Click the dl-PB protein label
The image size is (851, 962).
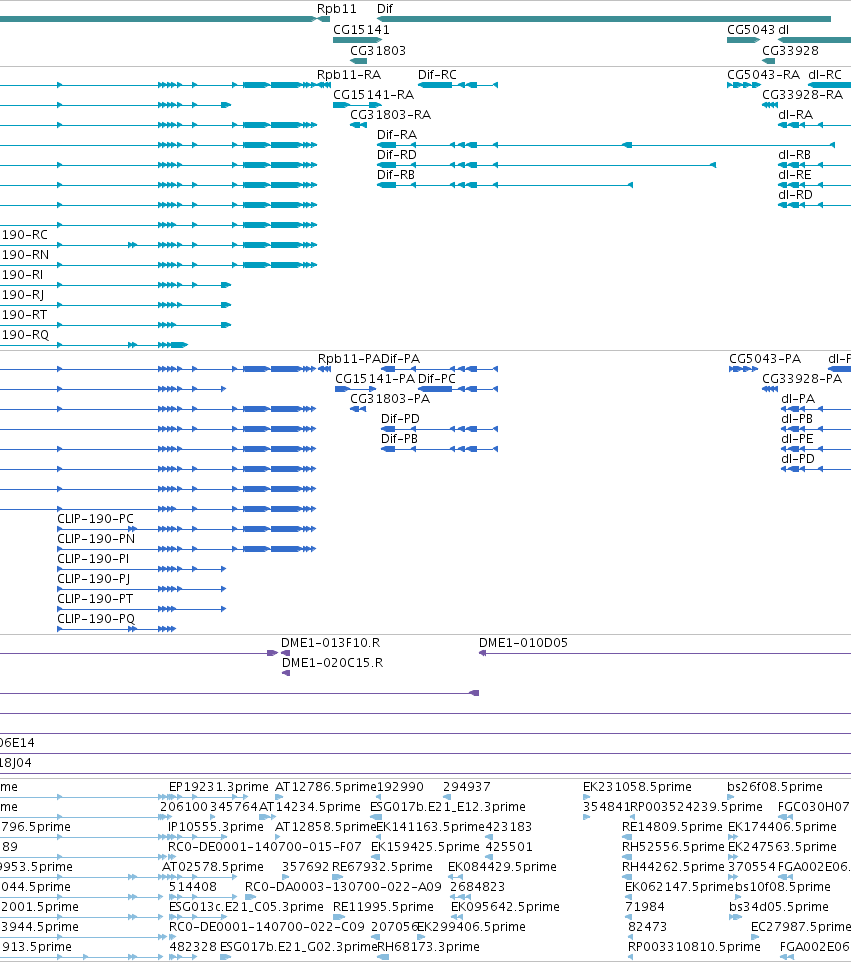(797, 418)
